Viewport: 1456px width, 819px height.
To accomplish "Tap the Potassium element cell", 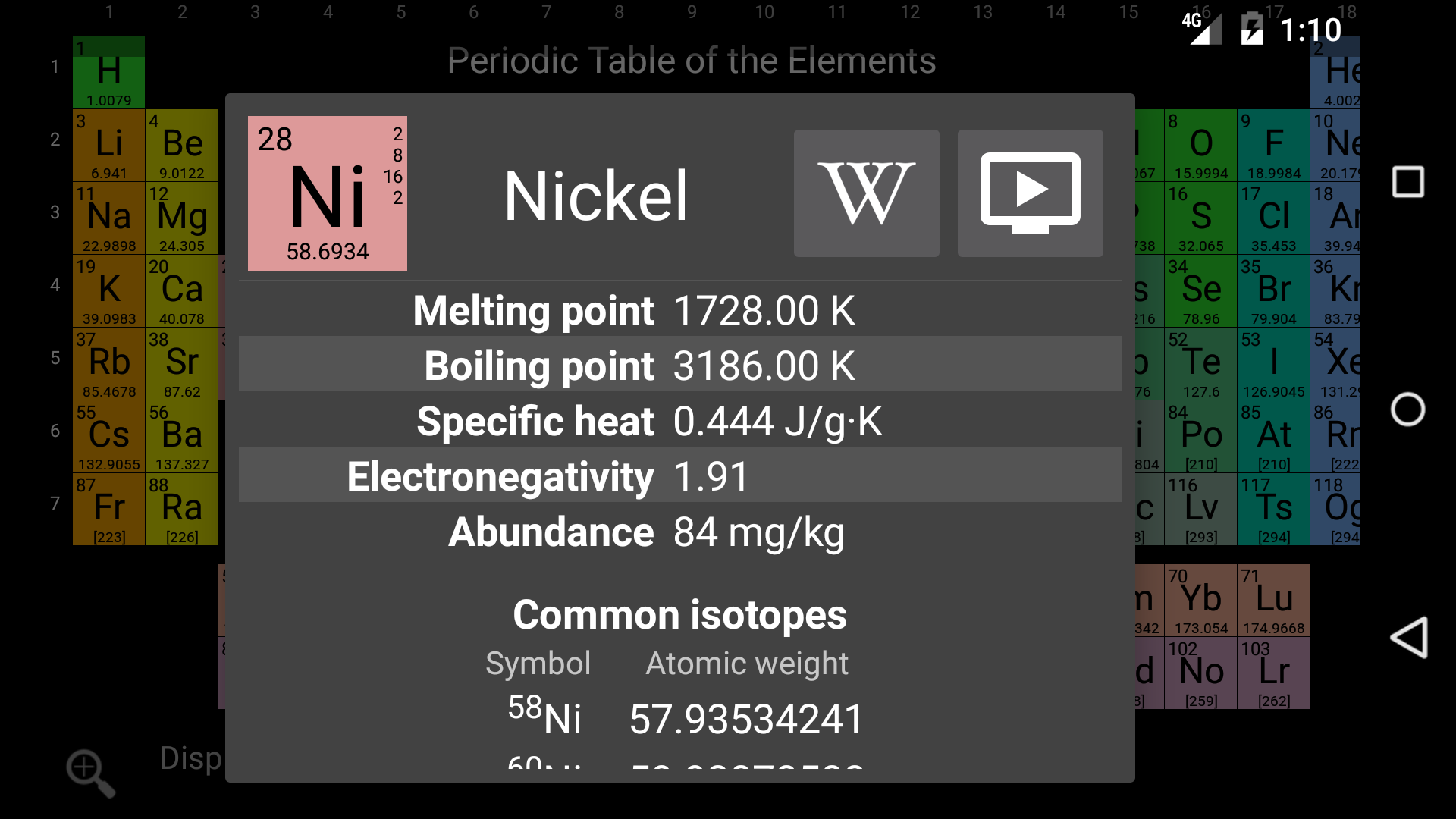I will pos(109,291).
